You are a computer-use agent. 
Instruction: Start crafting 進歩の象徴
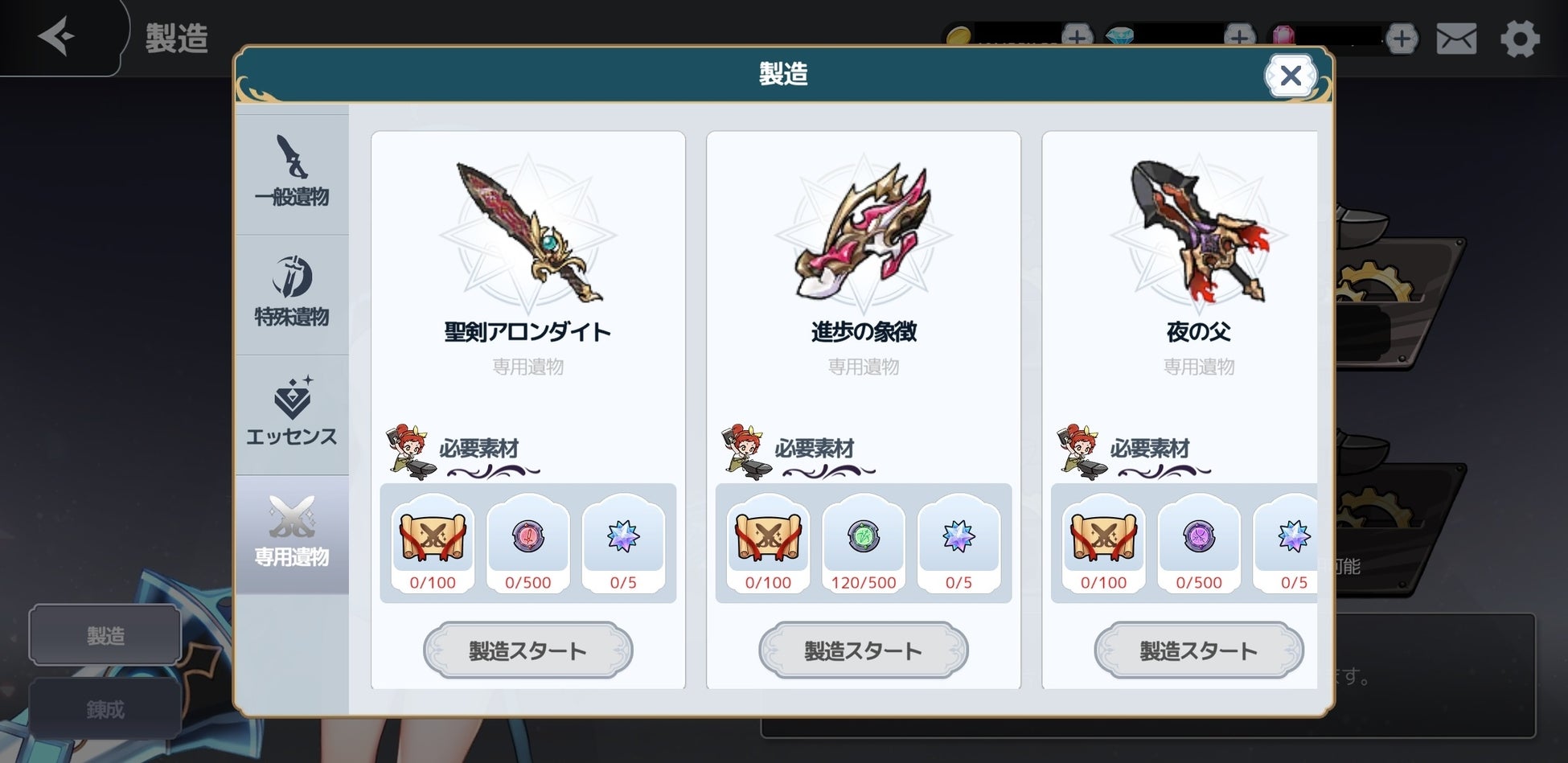pos(864,650)
